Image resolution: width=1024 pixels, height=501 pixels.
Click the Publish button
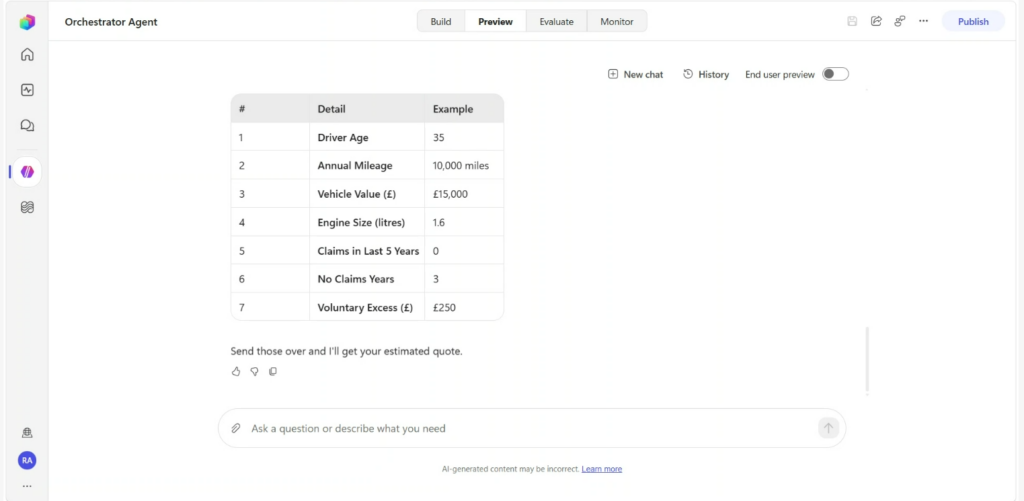973,21
